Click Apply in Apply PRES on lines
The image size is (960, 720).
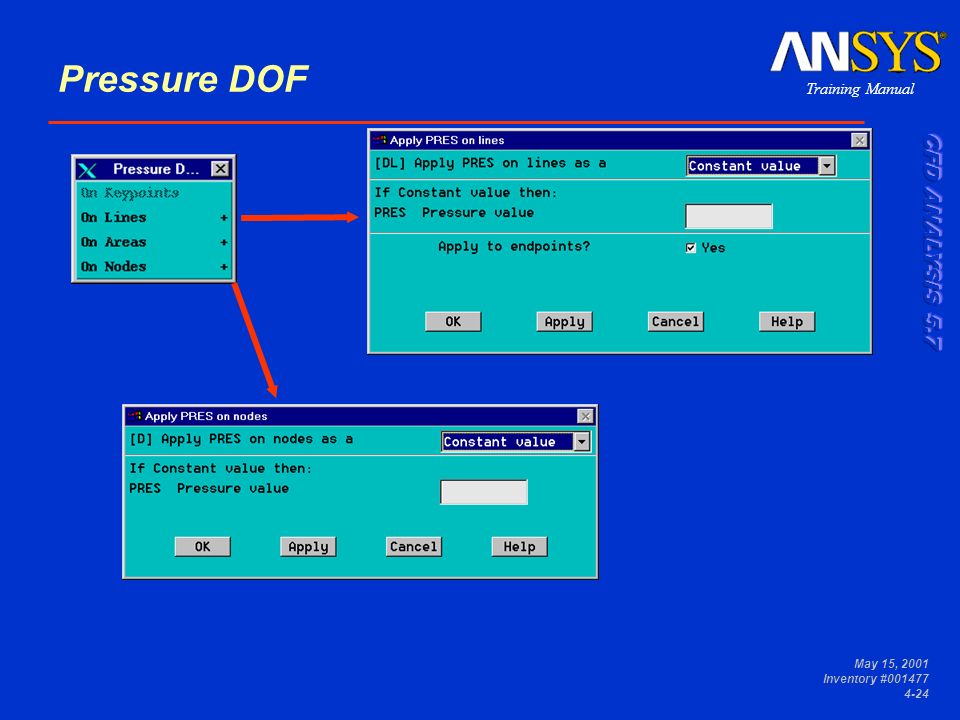click(x=564, y=321)
